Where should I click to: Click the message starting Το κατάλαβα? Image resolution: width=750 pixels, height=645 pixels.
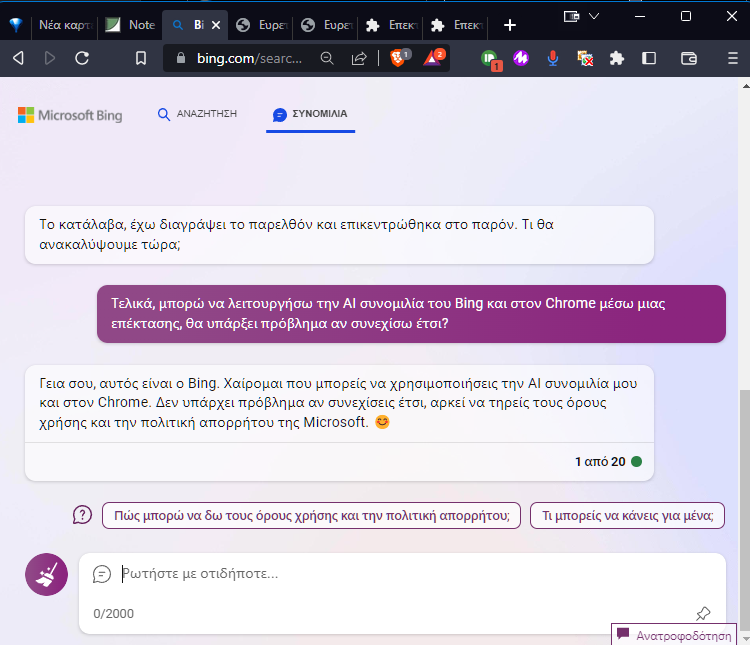pos(339,235)
